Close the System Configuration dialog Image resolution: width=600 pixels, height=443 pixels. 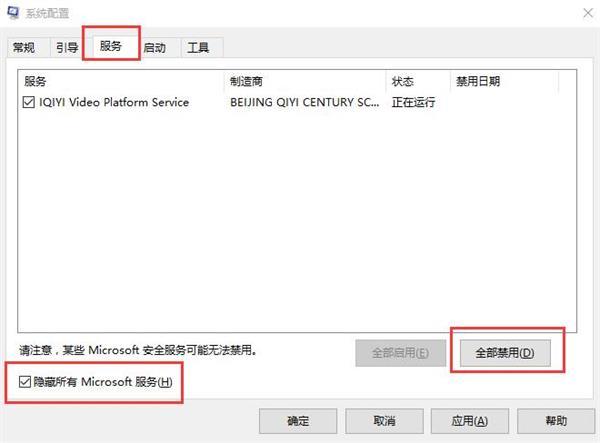point(588,13)
